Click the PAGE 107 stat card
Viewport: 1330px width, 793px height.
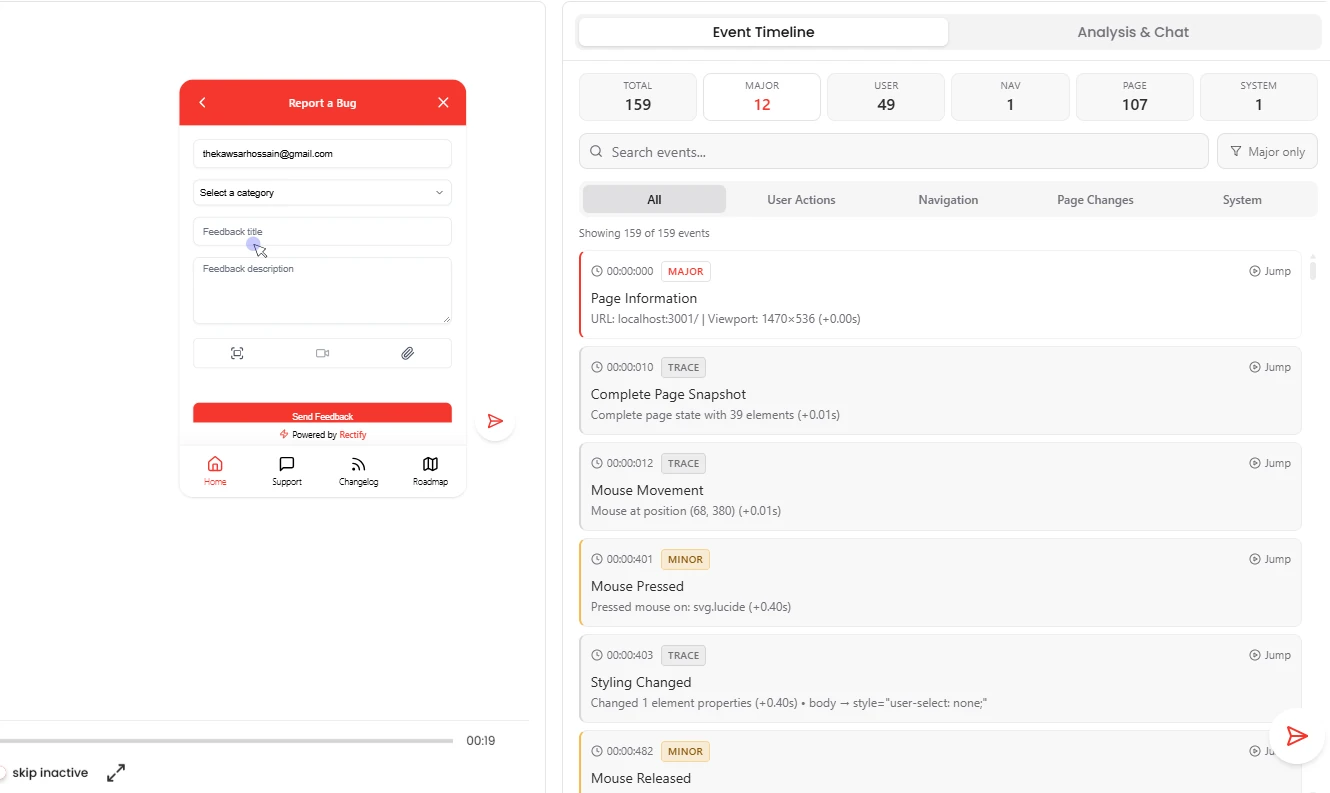(x=1134, y=97)
